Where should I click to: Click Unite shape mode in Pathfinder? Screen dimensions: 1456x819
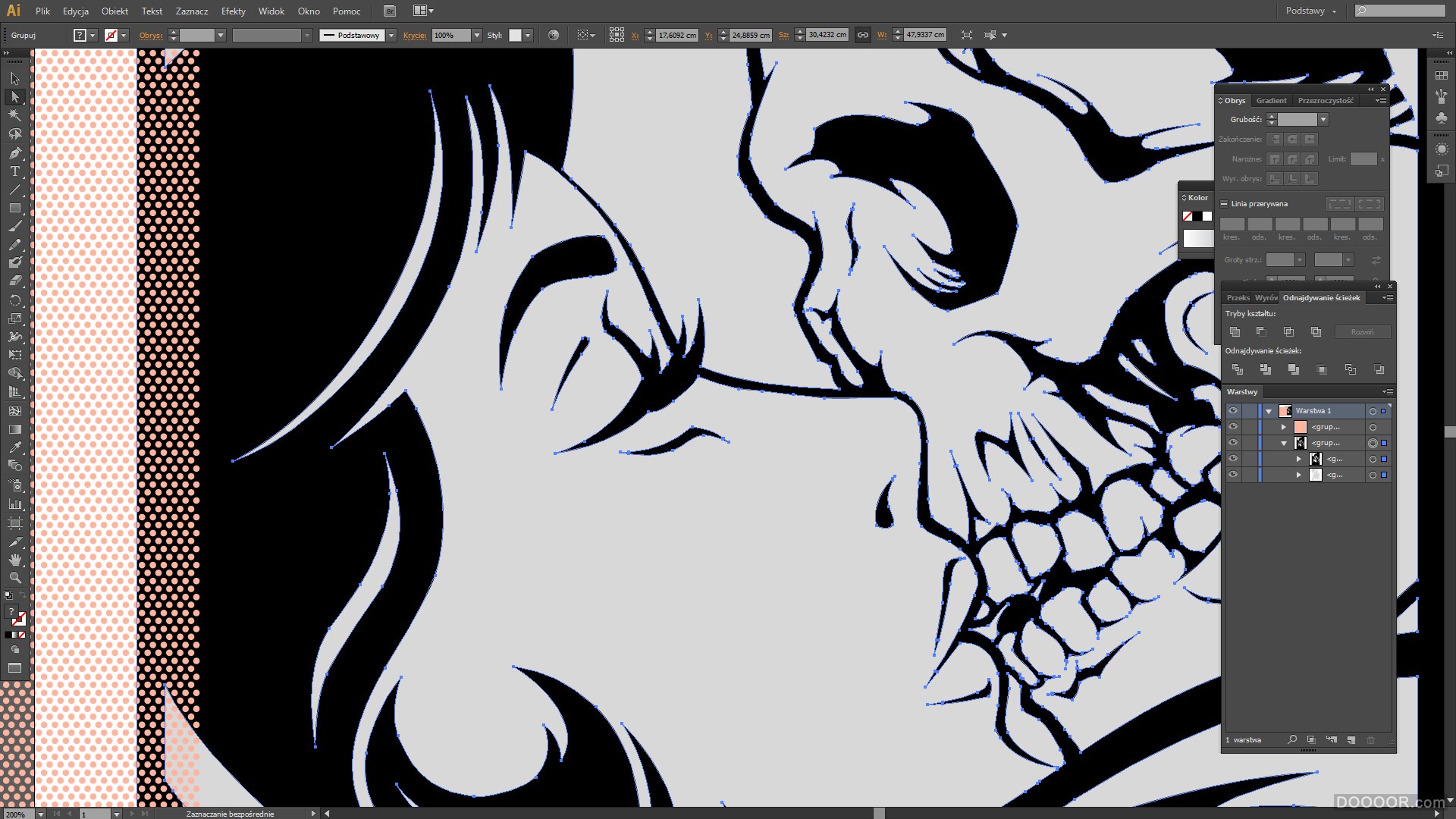[1235, 331]
